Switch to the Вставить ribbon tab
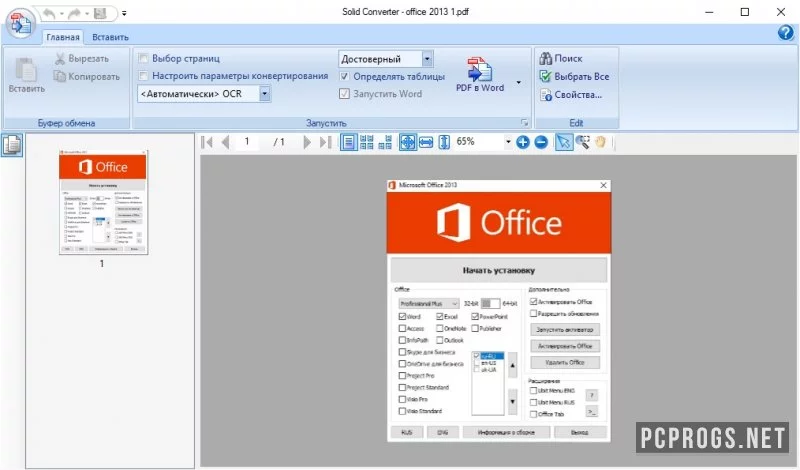This screenshot has width=800, height=470. tap(110, 37)
